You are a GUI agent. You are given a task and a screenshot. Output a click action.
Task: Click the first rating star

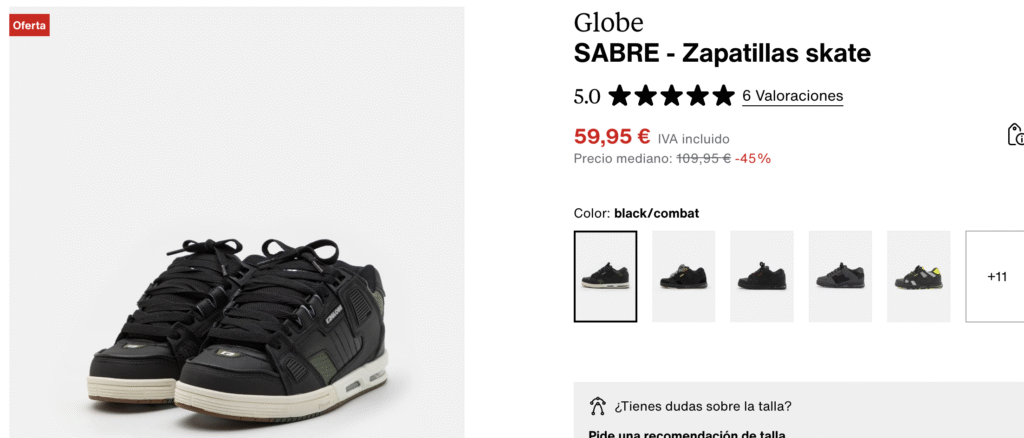pyautogui.click(x=620, y=96)
